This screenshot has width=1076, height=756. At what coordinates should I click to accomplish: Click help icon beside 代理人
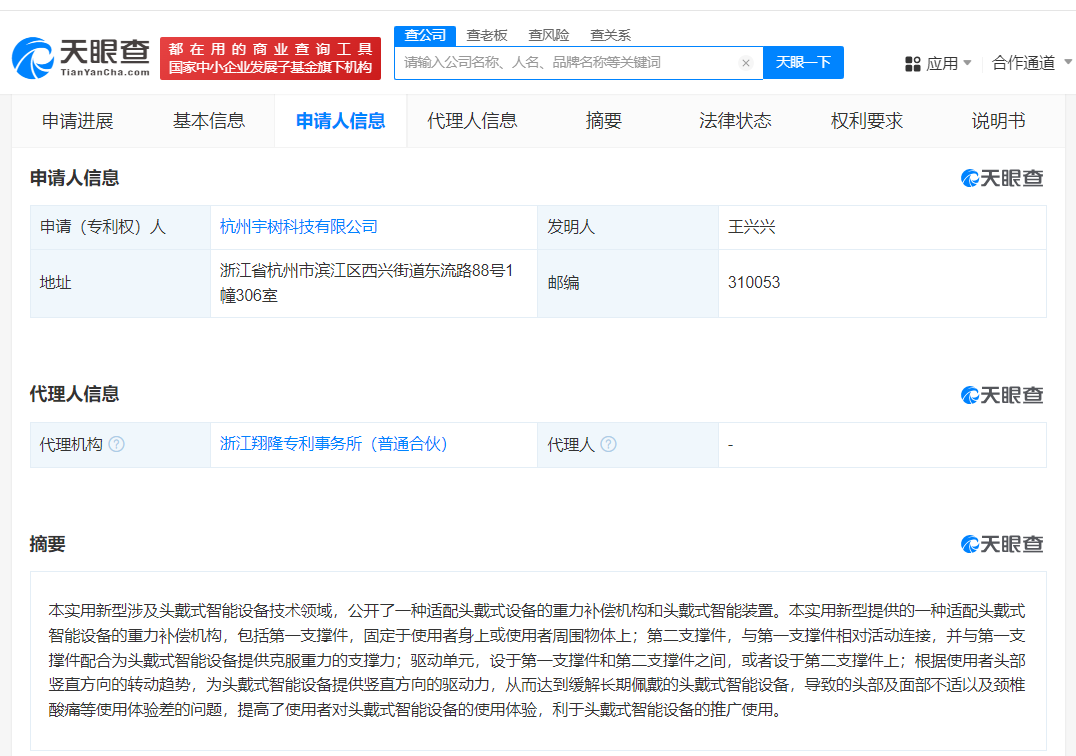pyautogui.click(x=608, y=444)
